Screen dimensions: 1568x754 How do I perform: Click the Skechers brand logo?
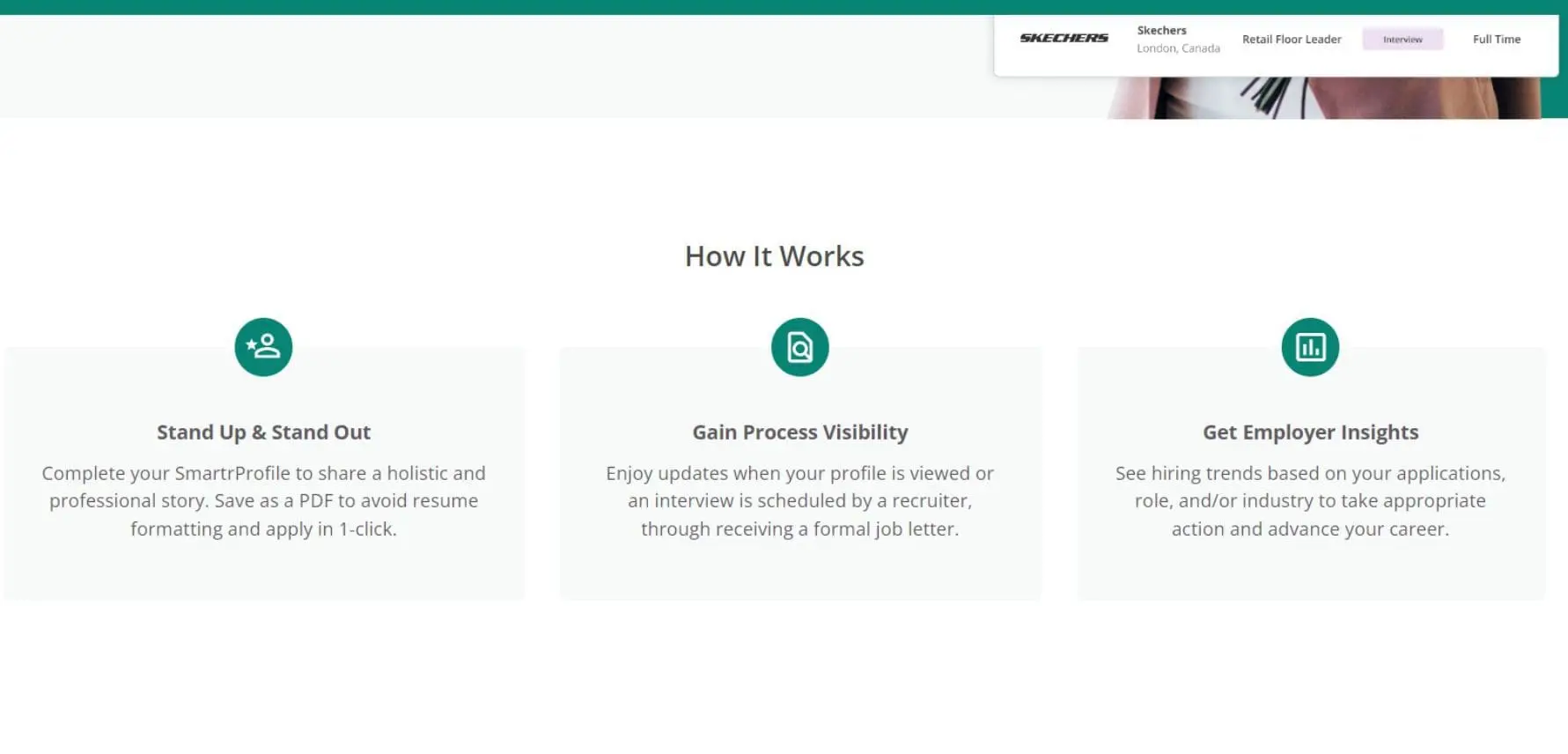[x=1064, y=38]
